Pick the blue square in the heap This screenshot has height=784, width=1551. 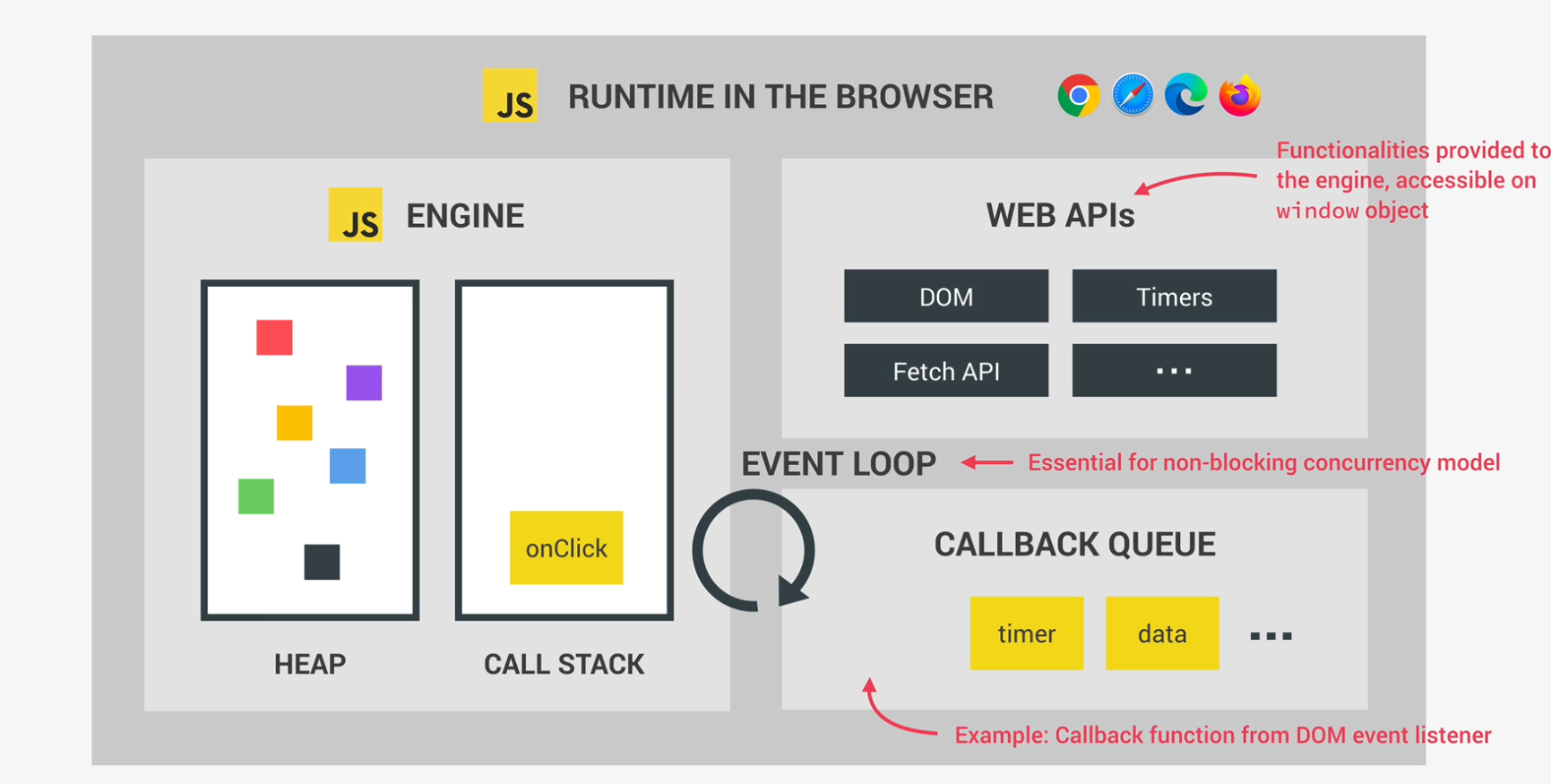[x=348, y=466]
